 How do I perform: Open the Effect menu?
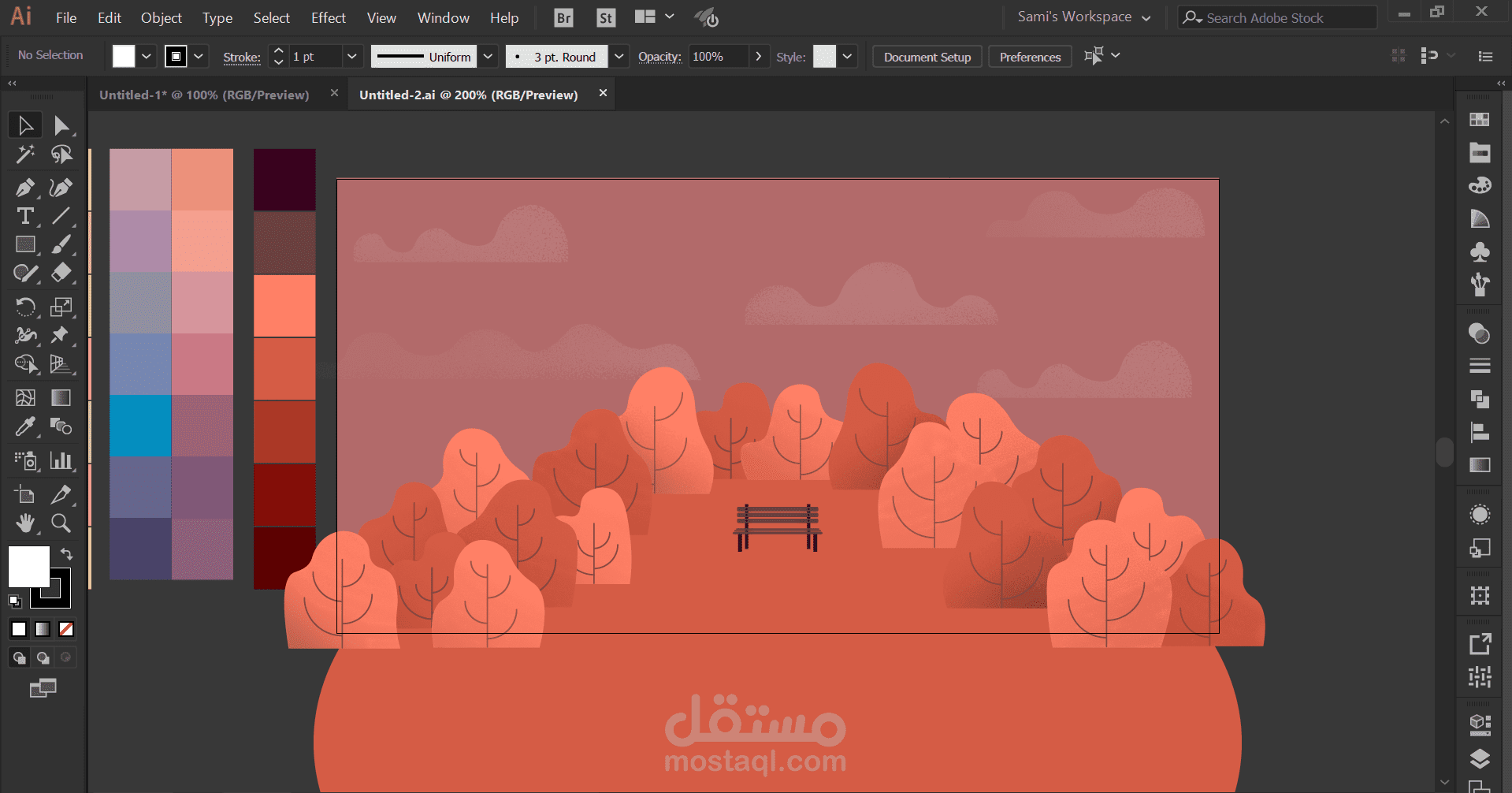328,17
